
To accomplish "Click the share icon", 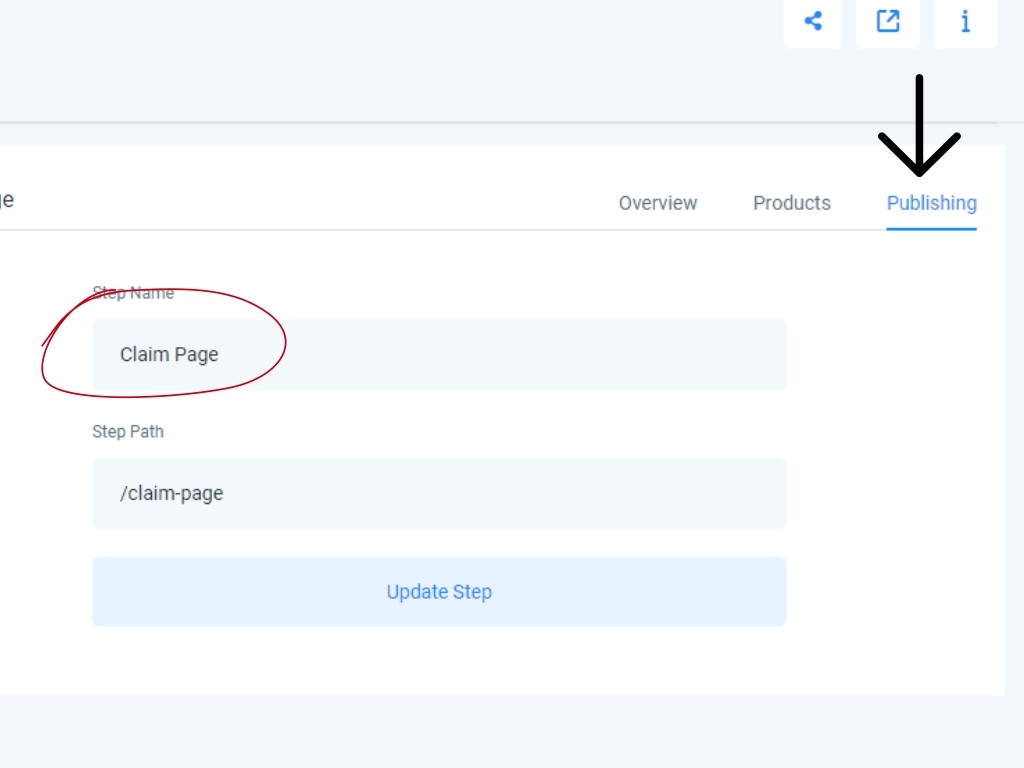I will tap(813, 21).
